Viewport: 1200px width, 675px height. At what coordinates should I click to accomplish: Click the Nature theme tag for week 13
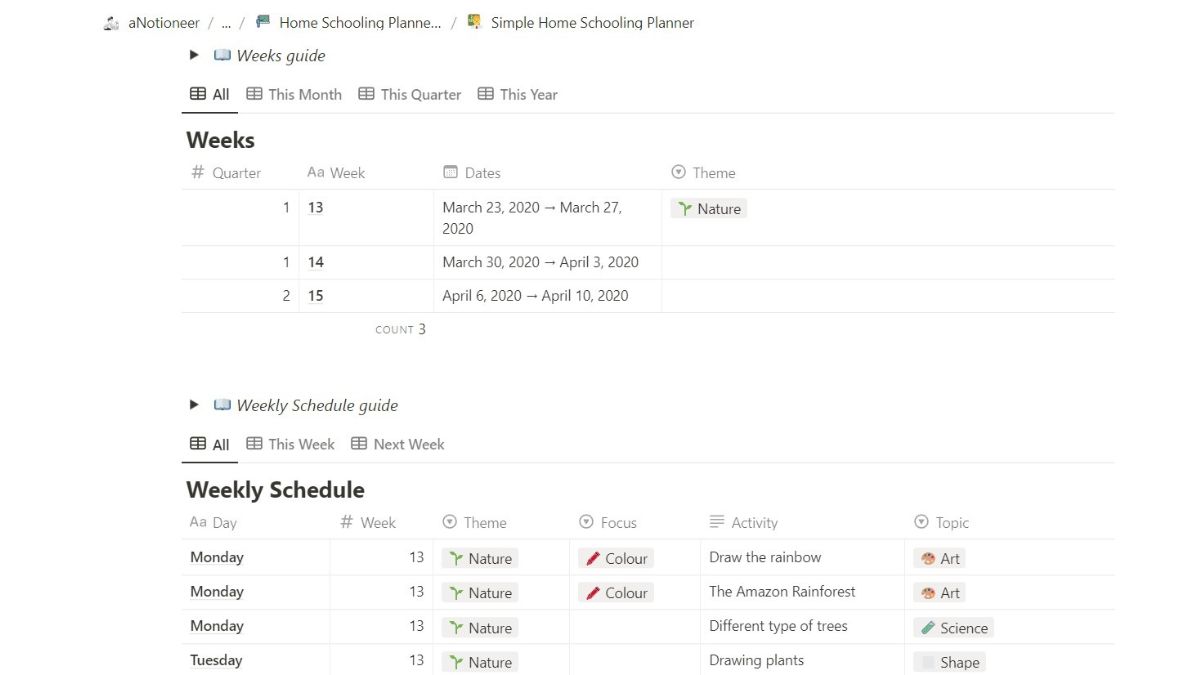pyautogui.click(x=709, y=209)
